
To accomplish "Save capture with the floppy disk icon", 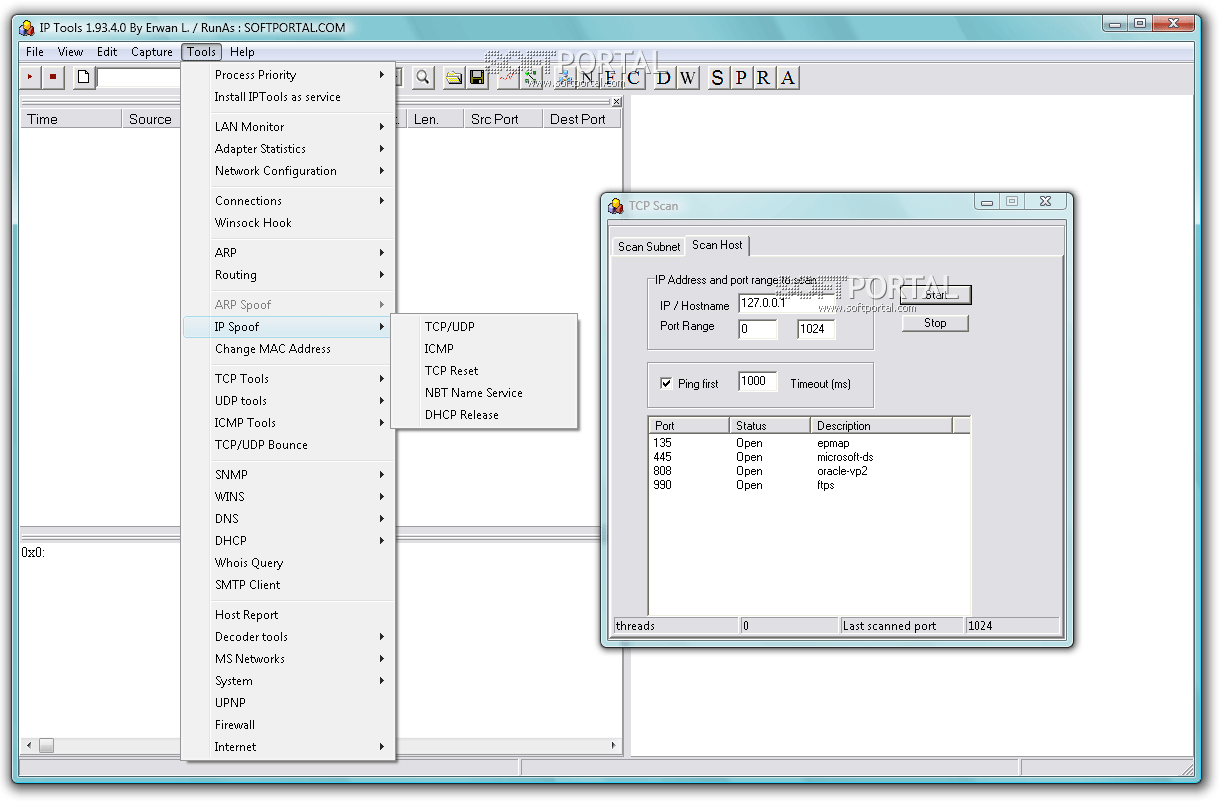I will (477, 77).
